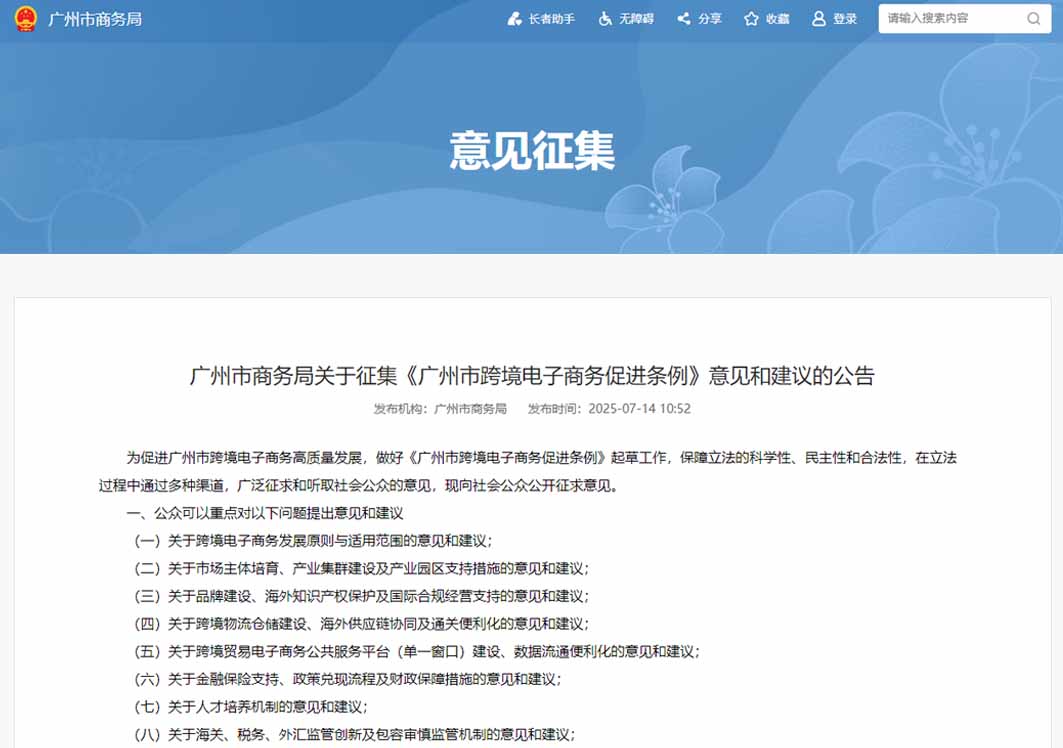Click the line 过程中通过多种渠道，广泛征求

tap(359, 486)
